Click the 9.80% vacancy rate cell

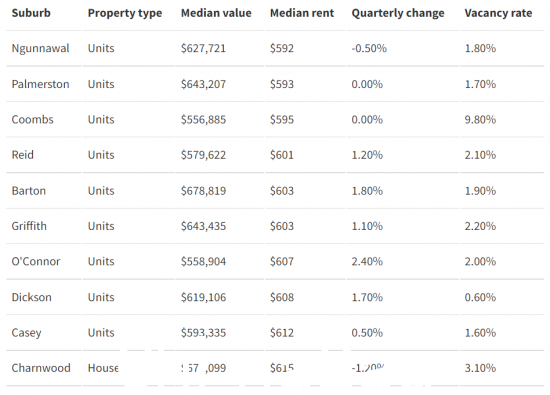tap(480, 120)
